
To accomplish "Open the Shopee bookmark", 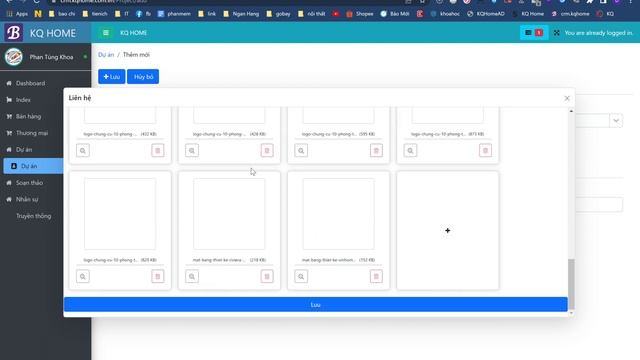I will click(x=360, y=14).
